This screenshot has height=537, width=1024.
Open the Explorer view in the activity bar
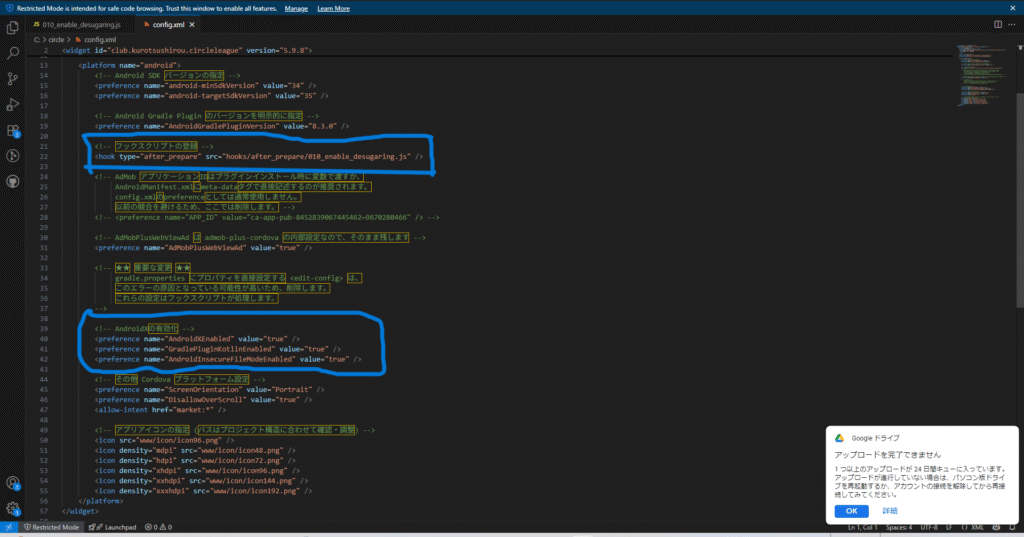point(12,27)
